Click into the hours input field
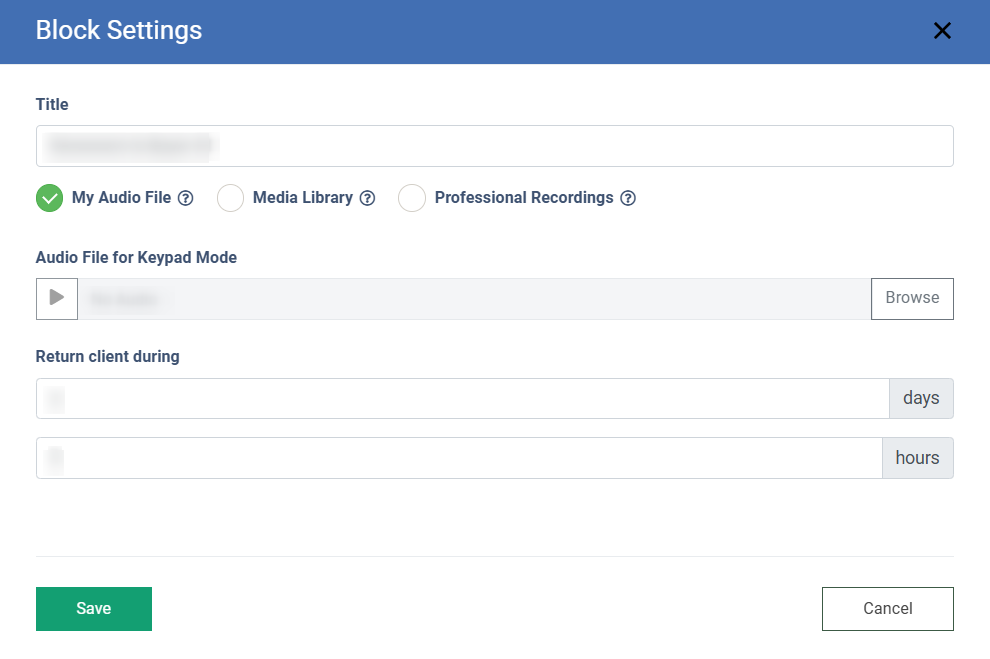Screen dimensions: 990x659 [458, 458]
